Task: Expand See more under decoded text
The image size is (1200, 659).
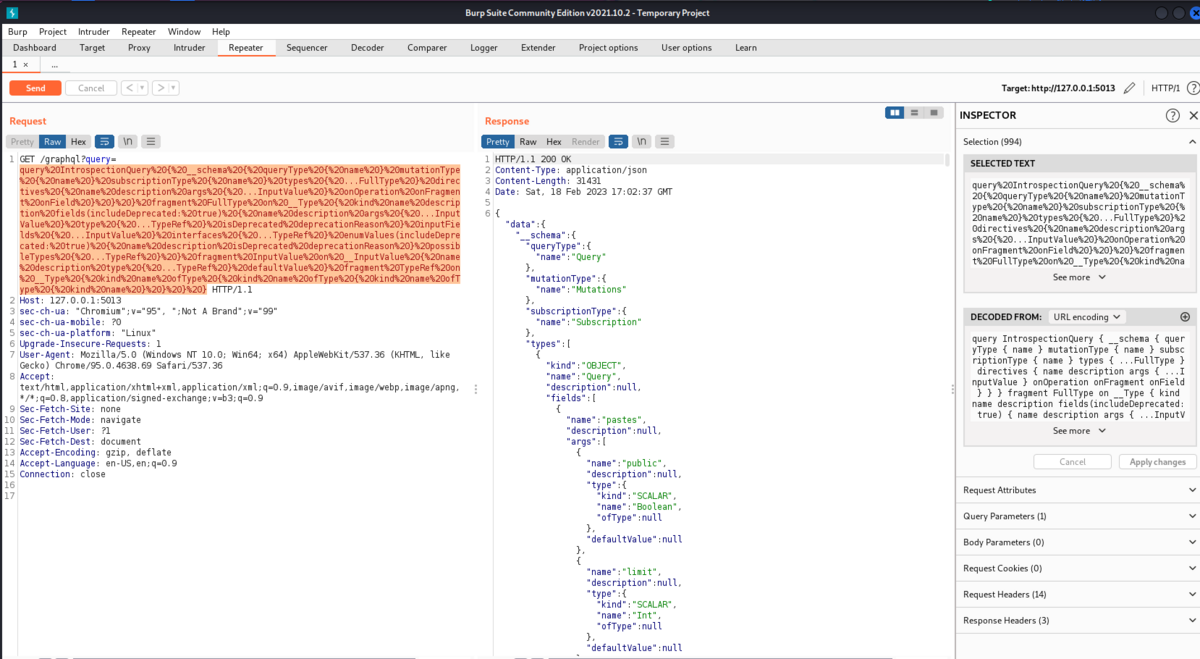Action: pyautogui.click(x=1079, y=431)
